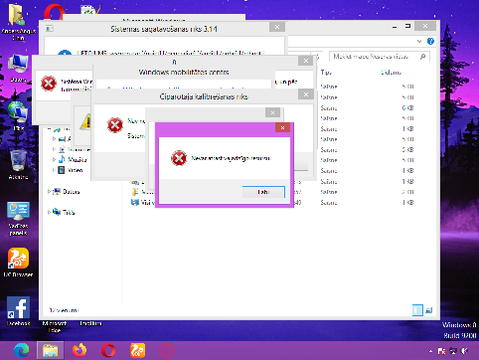This screenshot has width=479, height=360.
Task: Close the front purple error dialog
Action: tap(282, 128)
